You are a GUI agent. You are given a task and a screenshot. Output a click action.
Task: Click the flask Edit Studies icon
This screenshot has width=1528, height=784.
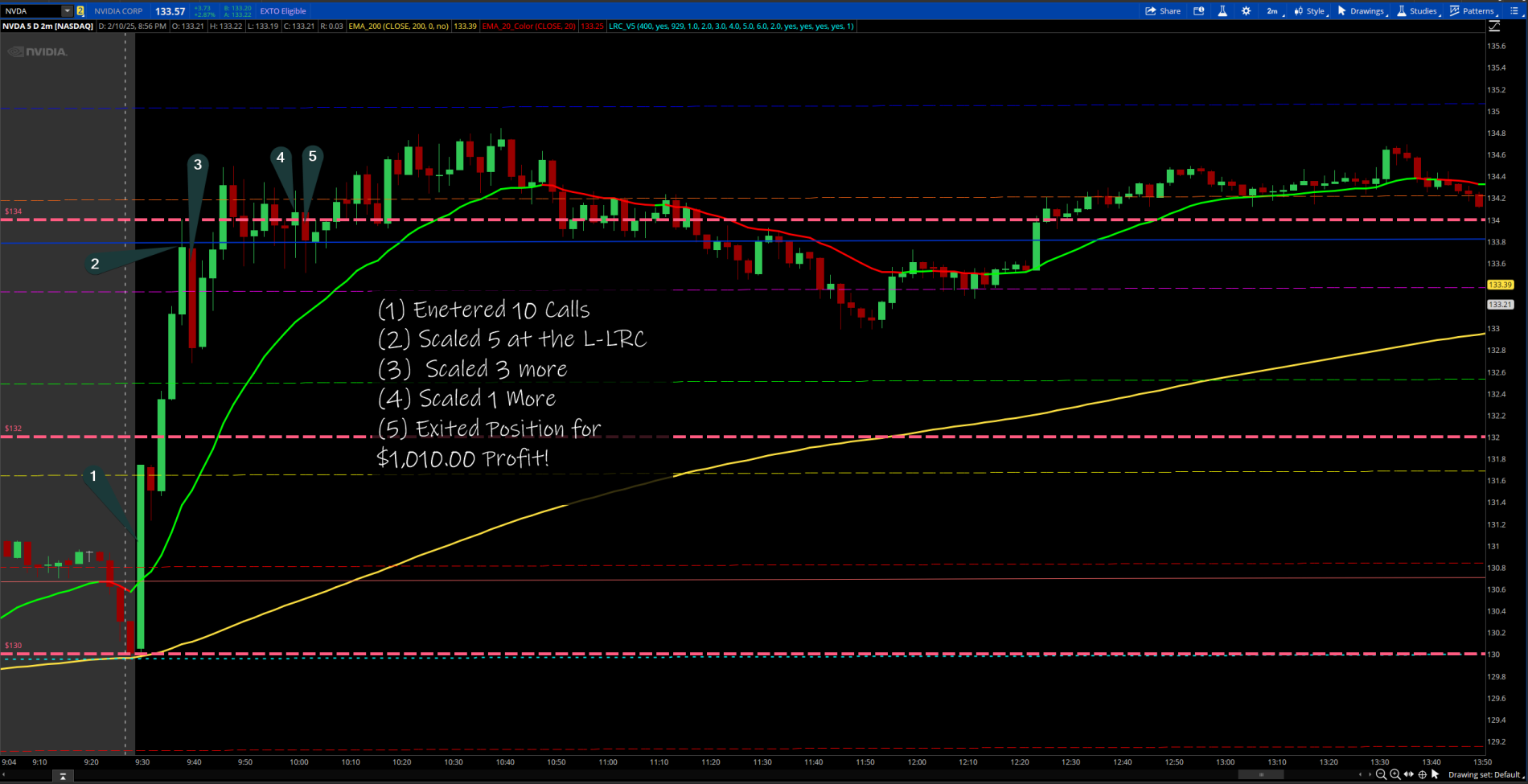(x=1222, y=11)
